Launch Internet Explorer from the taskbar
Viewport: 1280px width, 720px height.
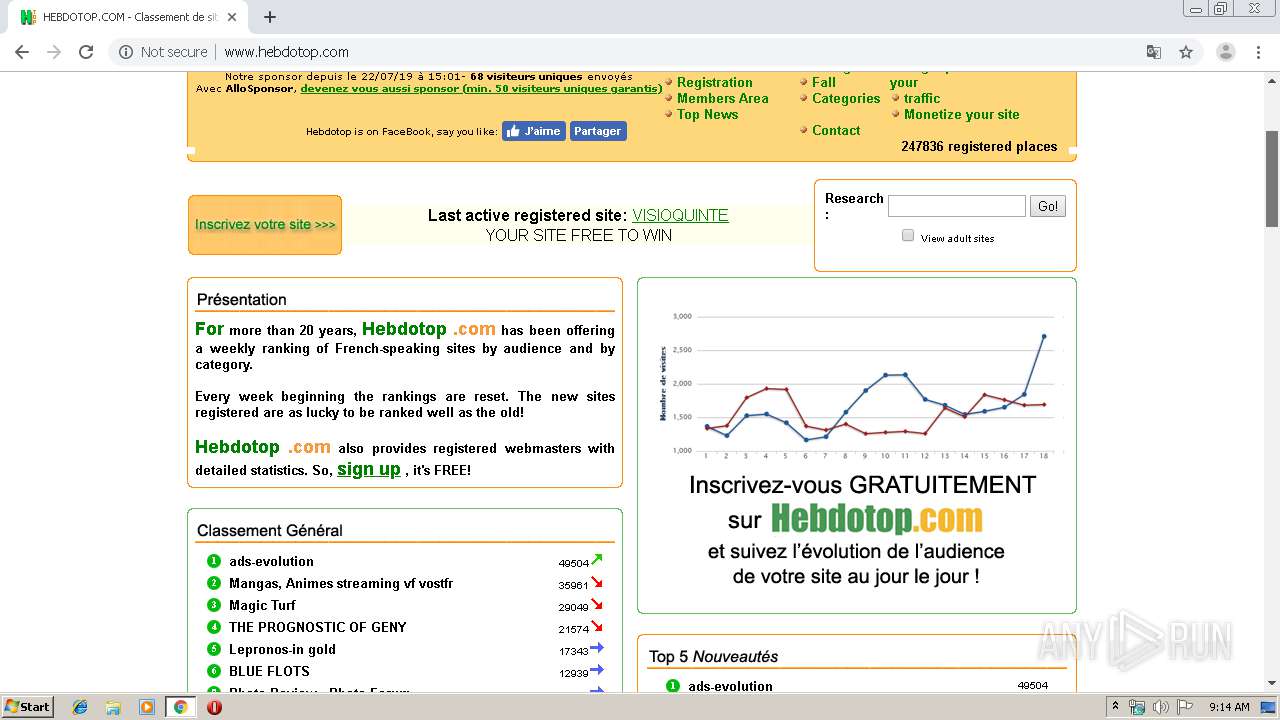(80, 707)
